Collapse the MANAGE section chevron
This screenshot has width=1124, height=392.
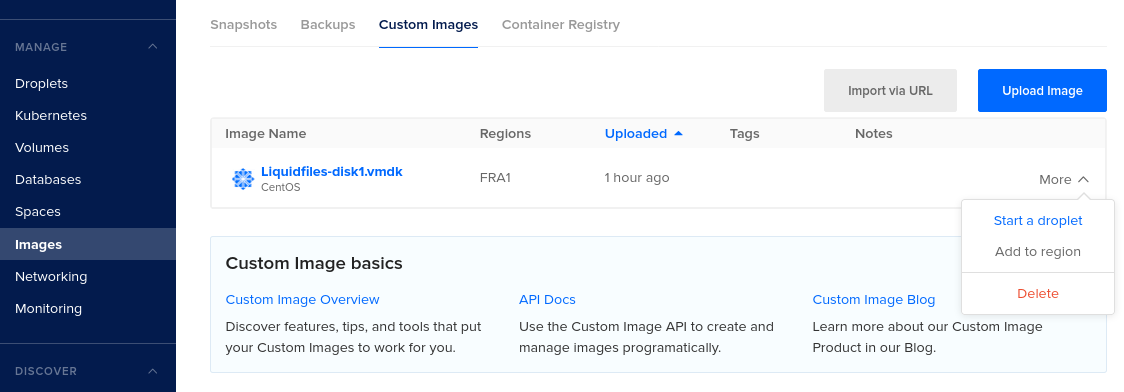coord(153,47)
